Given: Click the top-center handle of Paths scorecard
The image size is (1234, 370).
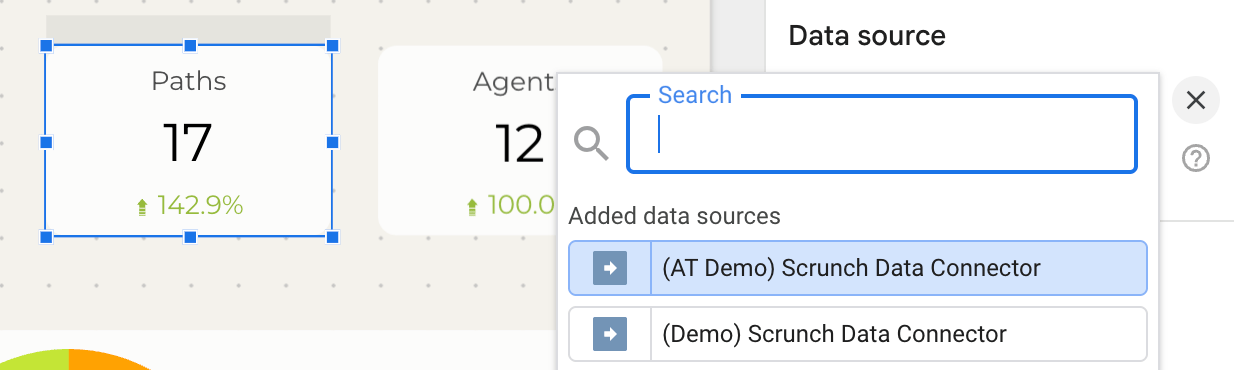Looking at the screenshot, I should point(190,46).
